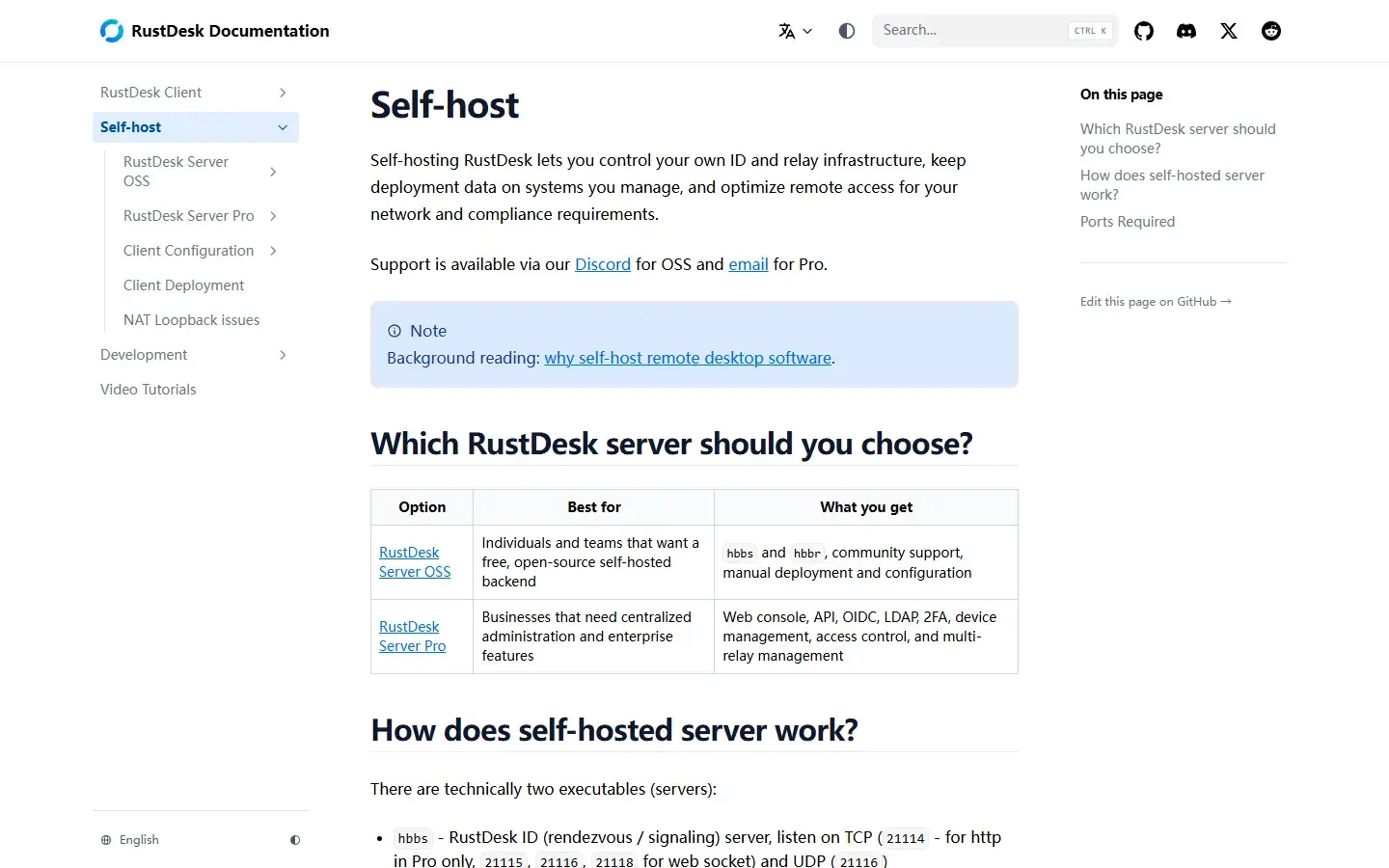Click the Note info icon
The width and height of the screenshot is (1389, 868).
[x=395, y=331]
